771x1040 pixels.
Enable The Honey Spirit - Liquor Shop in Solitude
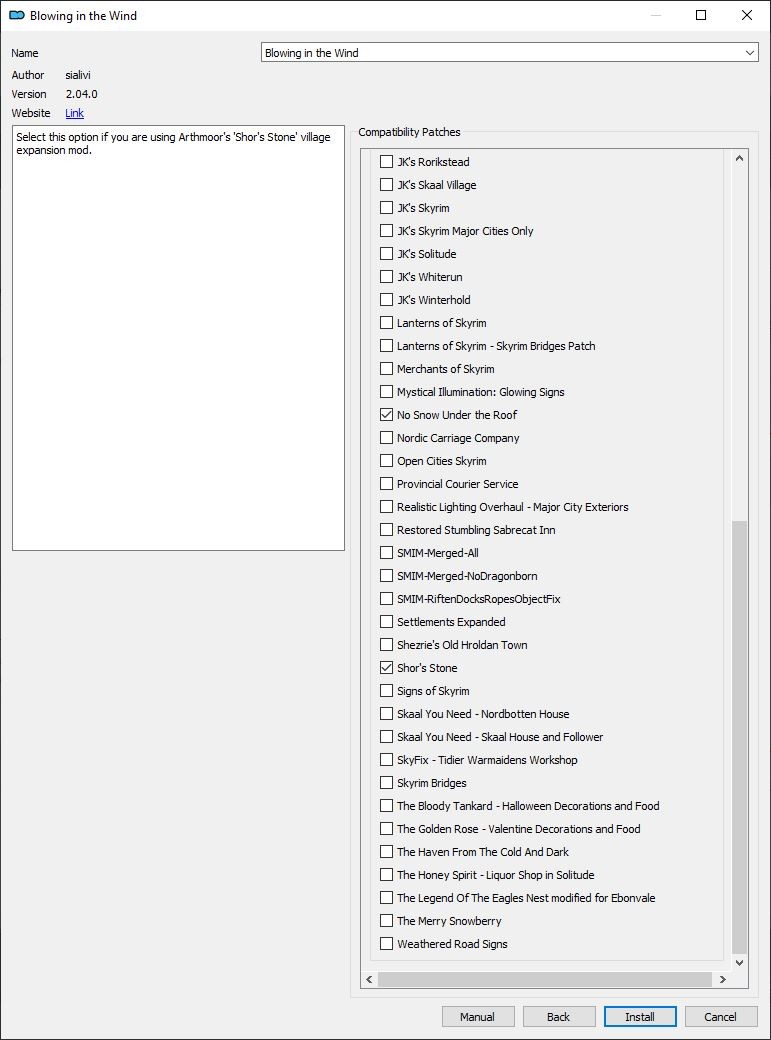pos(386,875)
